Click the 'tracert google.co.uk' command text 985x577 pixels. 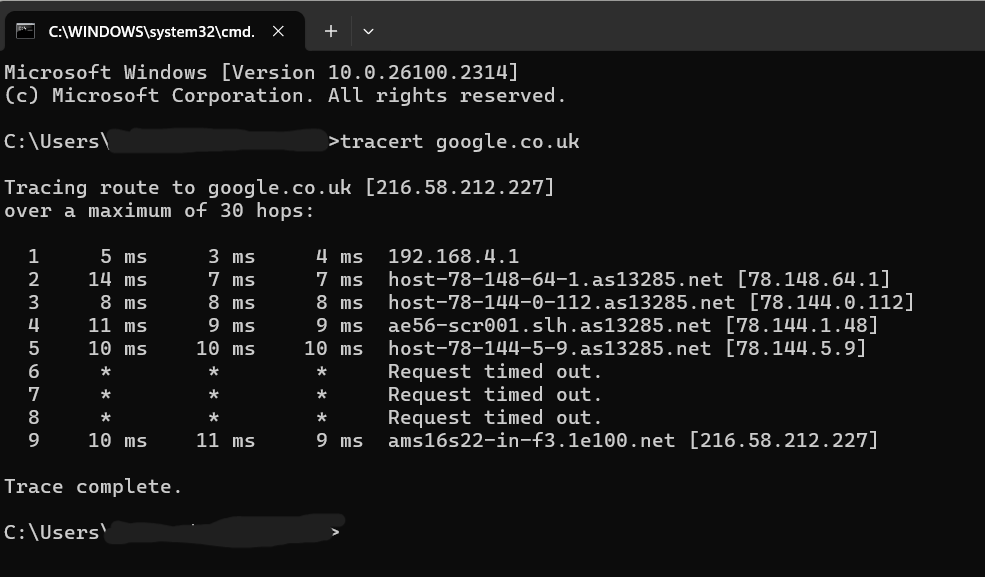tap(460, 141)
